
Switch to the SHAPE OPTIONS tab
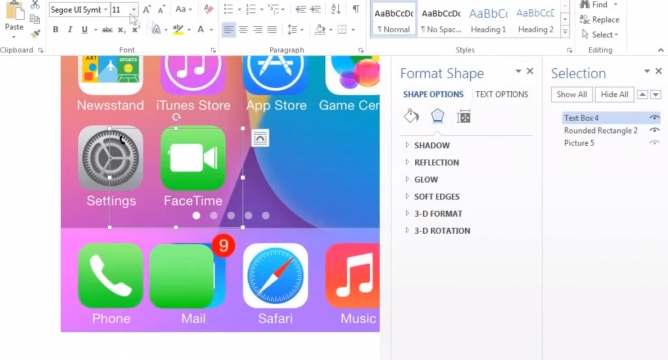(x=433, y=94)
